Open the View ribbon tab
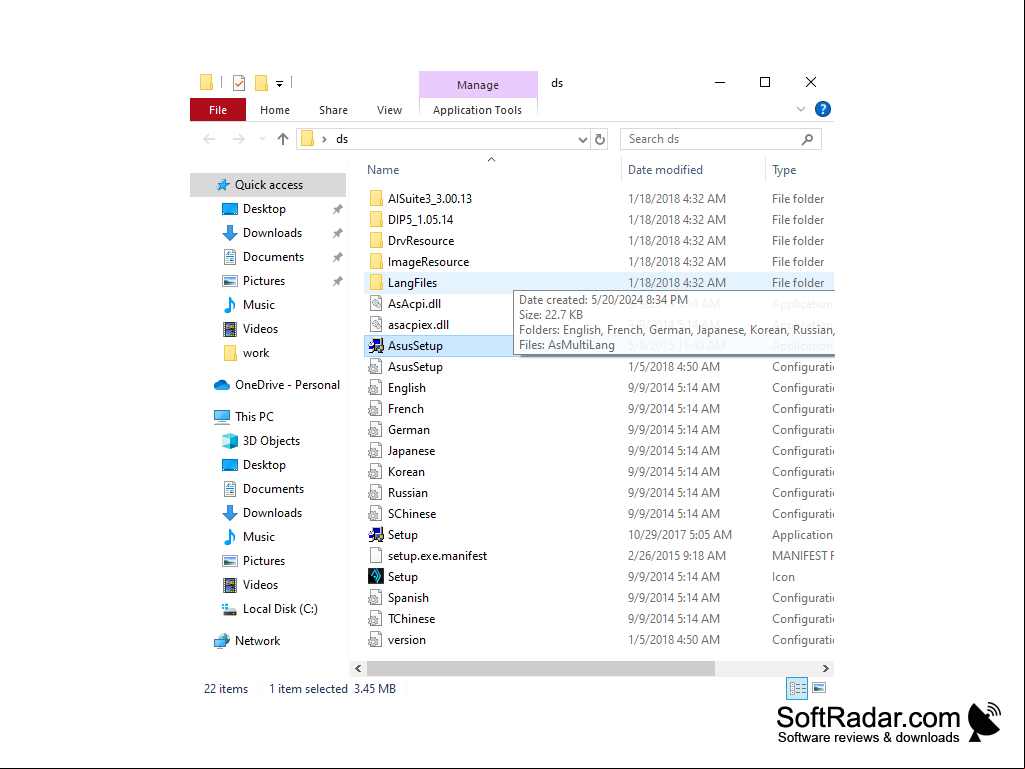Viewport: 1025px width, 769px height. tap(389, 110)
